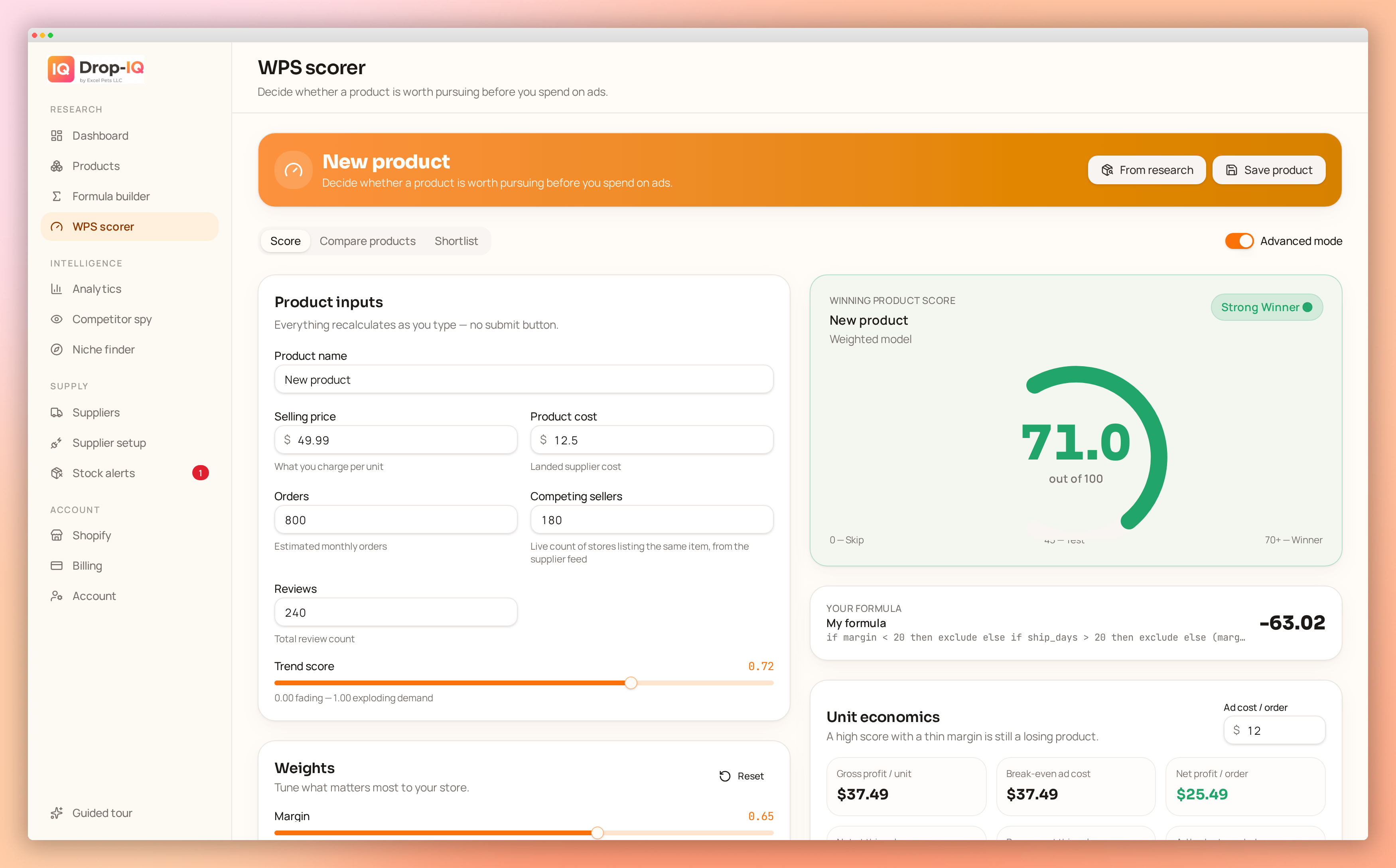The width and height of the screenshot is (1396, 868).
Task: Click the WPS scorer gauge icon in sidebar
Action: 56,227
